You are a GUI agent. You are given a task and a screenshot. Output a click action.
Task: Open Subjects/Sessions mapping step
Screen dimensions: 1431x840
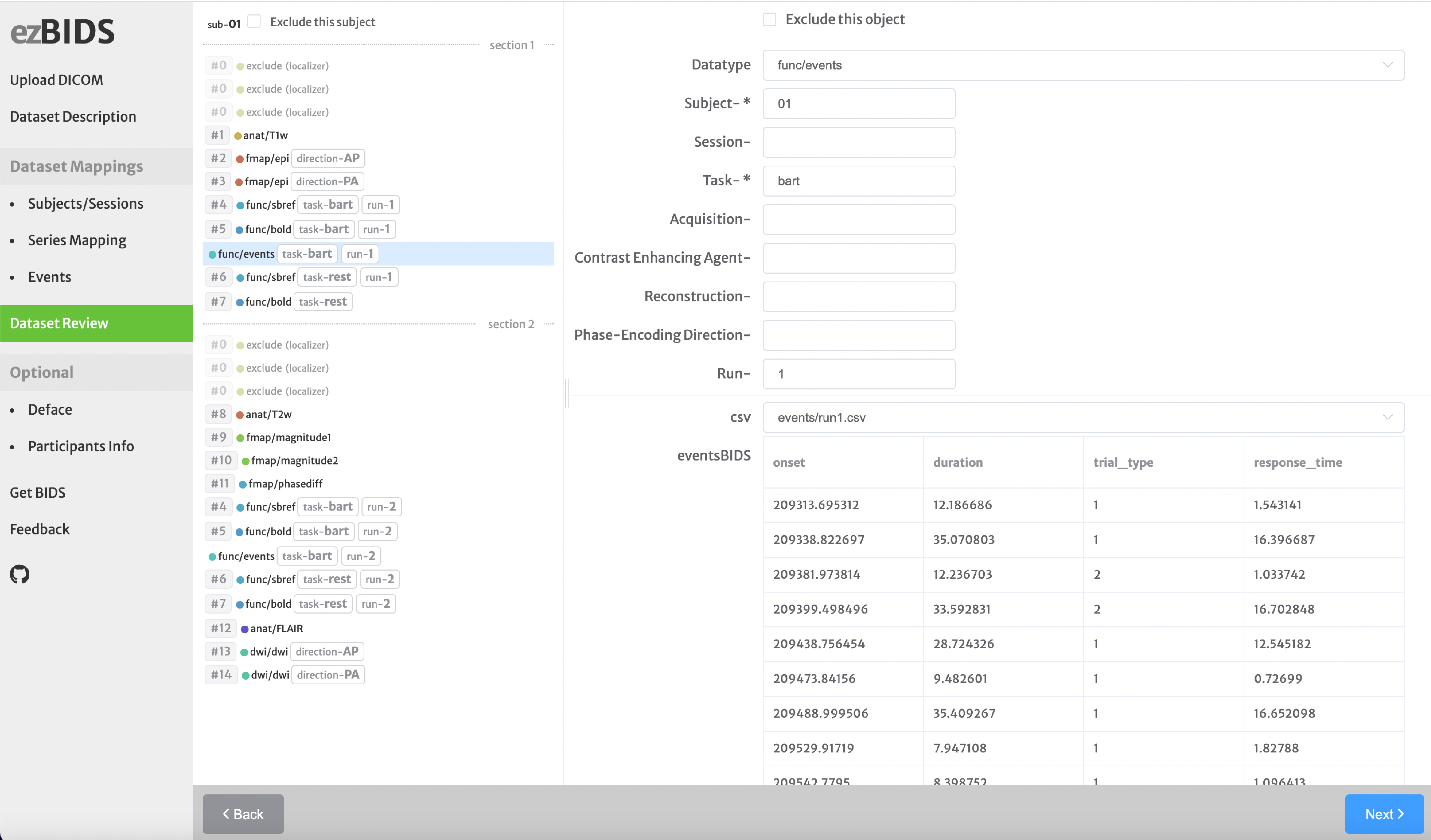(86, 203)
